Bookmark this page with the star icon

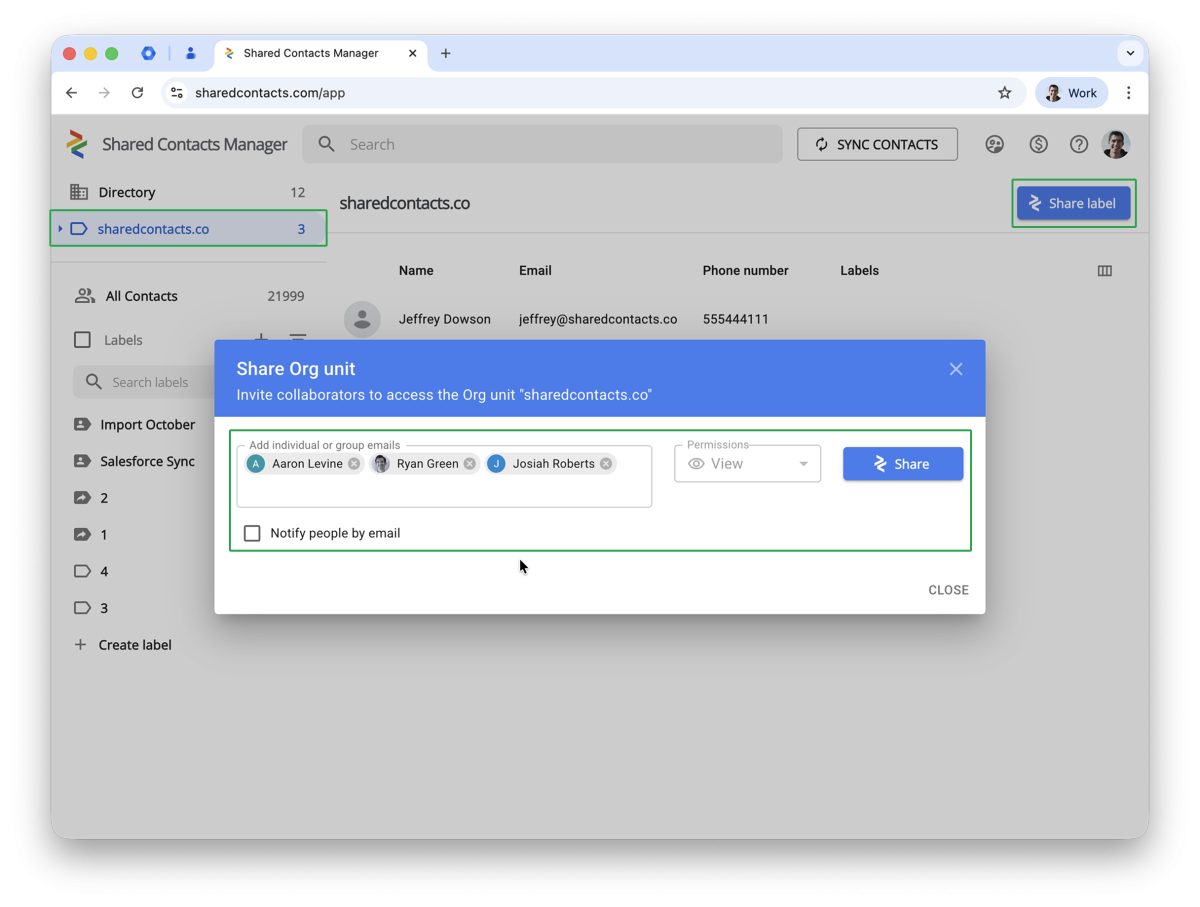tap(1005, 93)
